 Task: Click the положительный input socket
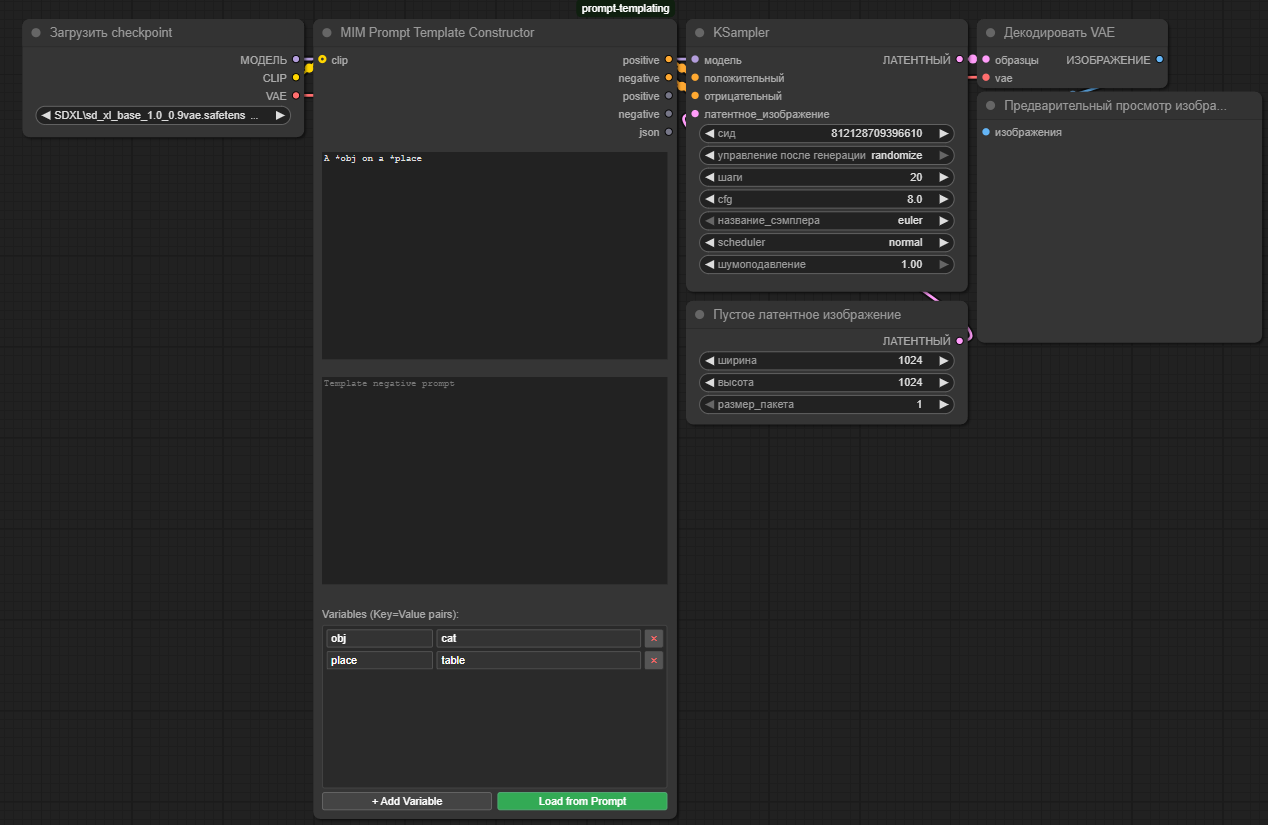tap(695, 78)
